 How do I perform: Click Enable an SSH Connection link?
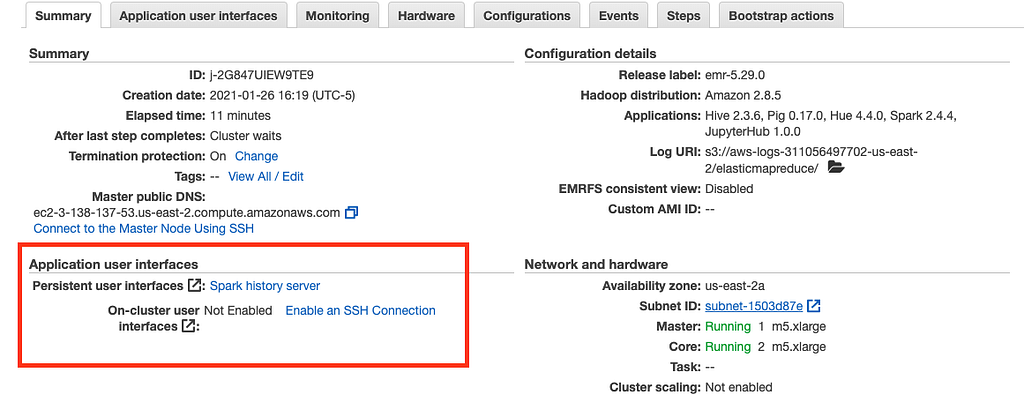coord(360,310)
